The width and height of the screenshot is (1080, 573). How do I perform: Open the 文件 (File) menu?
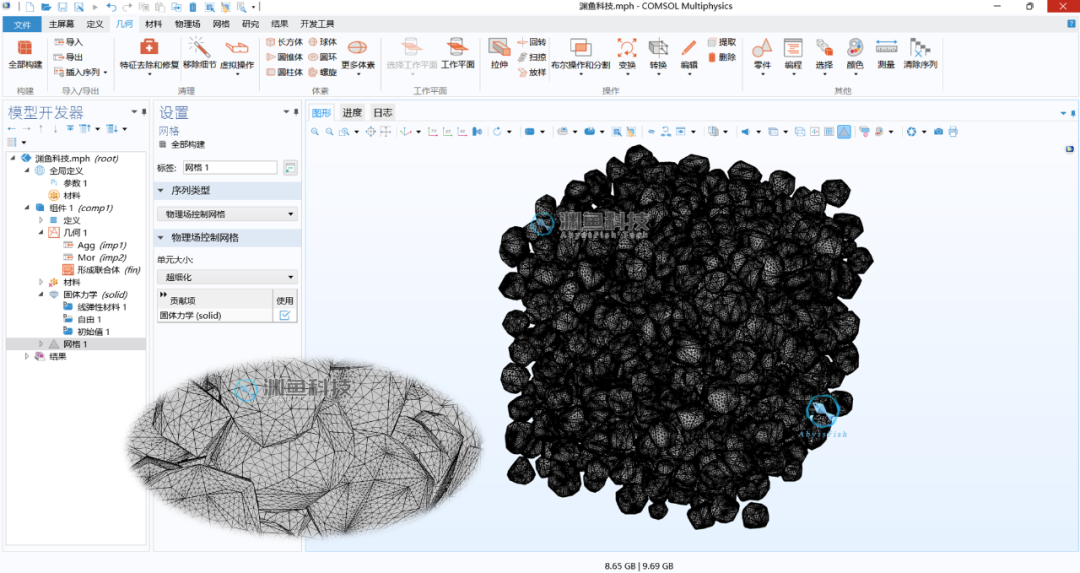tap(22, 24)
